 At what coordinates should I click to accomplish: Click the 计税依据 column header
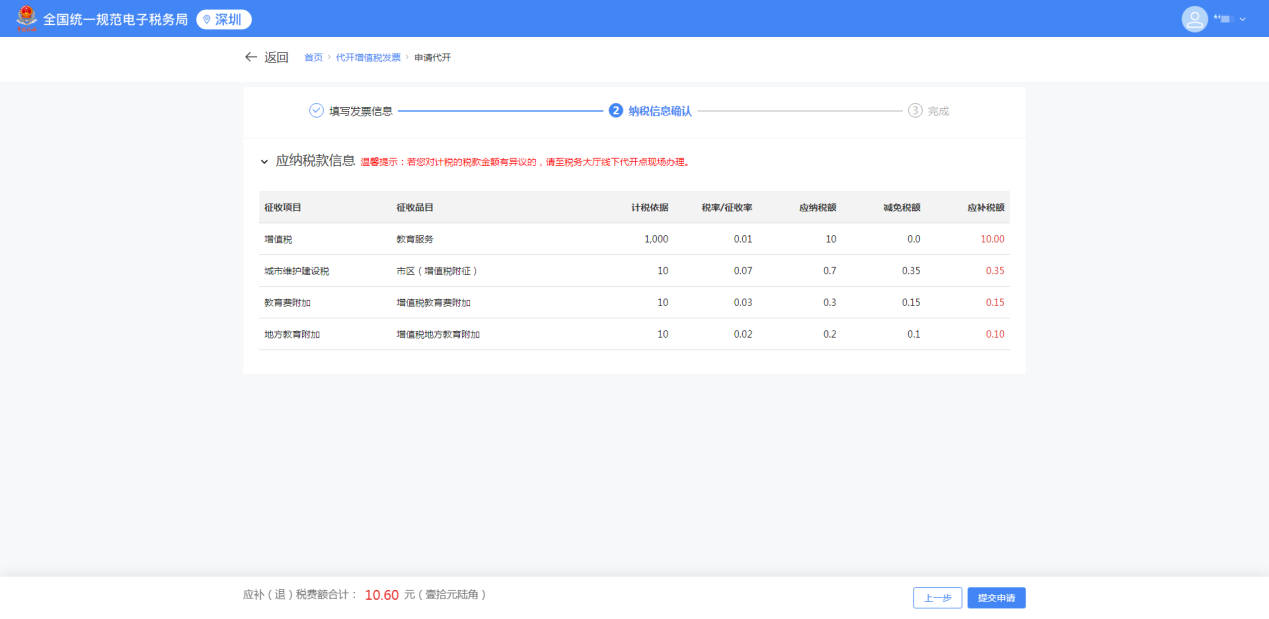click(x=650, y=207)
